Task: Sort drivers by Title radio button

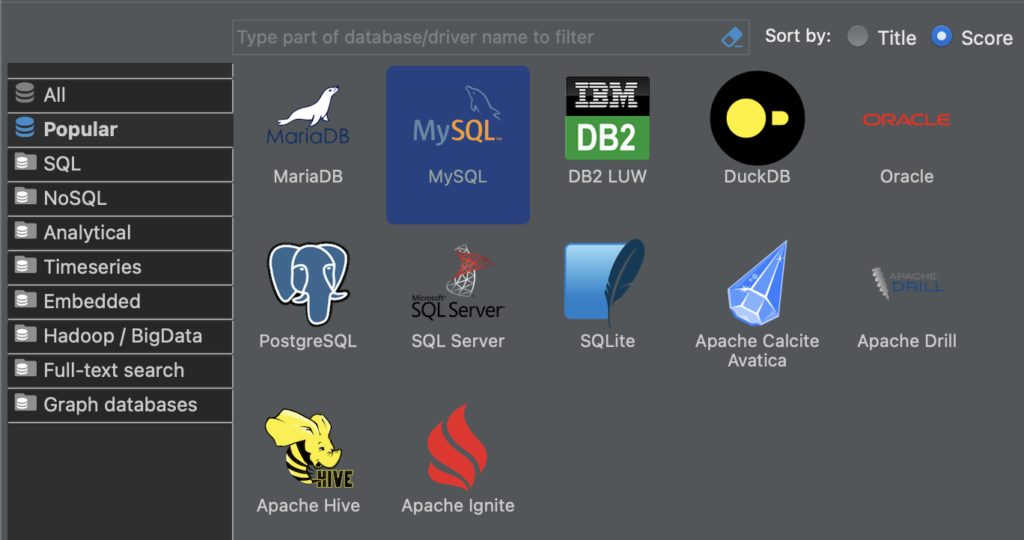Action: pos(857,37)
